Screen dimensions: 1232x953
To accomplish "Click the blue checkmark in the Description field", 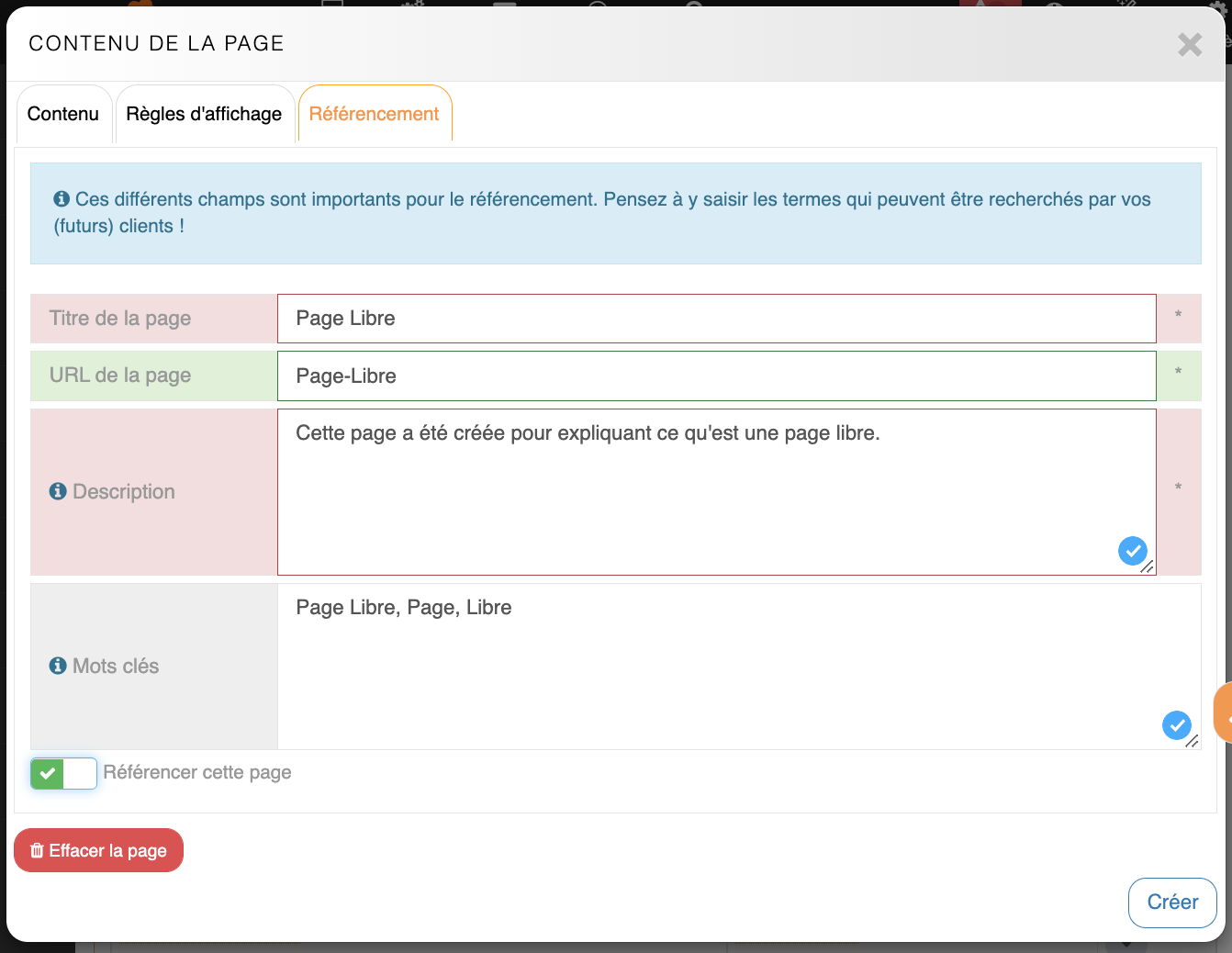I will [x=1132, y=551].
